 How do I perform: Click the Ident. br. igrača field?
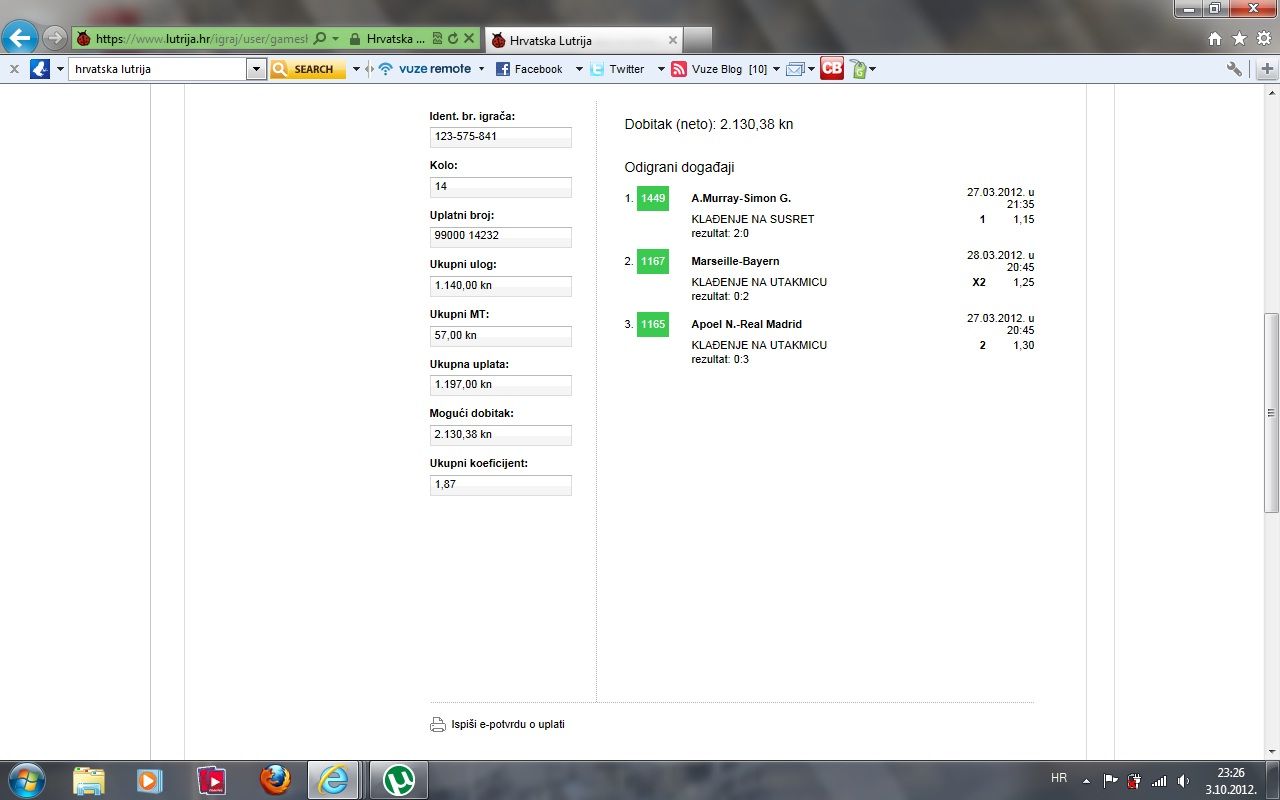[x=501, y=137]
